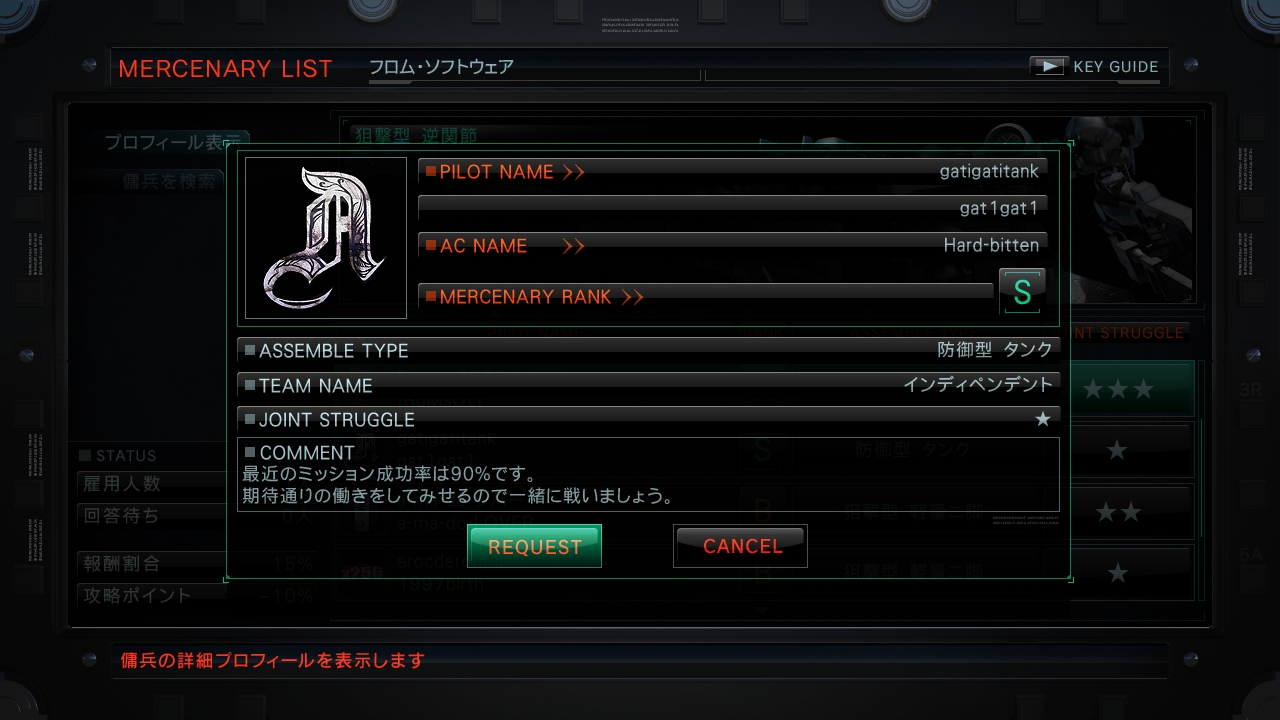Open the KEY GUIDE
This screenshot has height=720, width=1280.
pos(1095,67)
